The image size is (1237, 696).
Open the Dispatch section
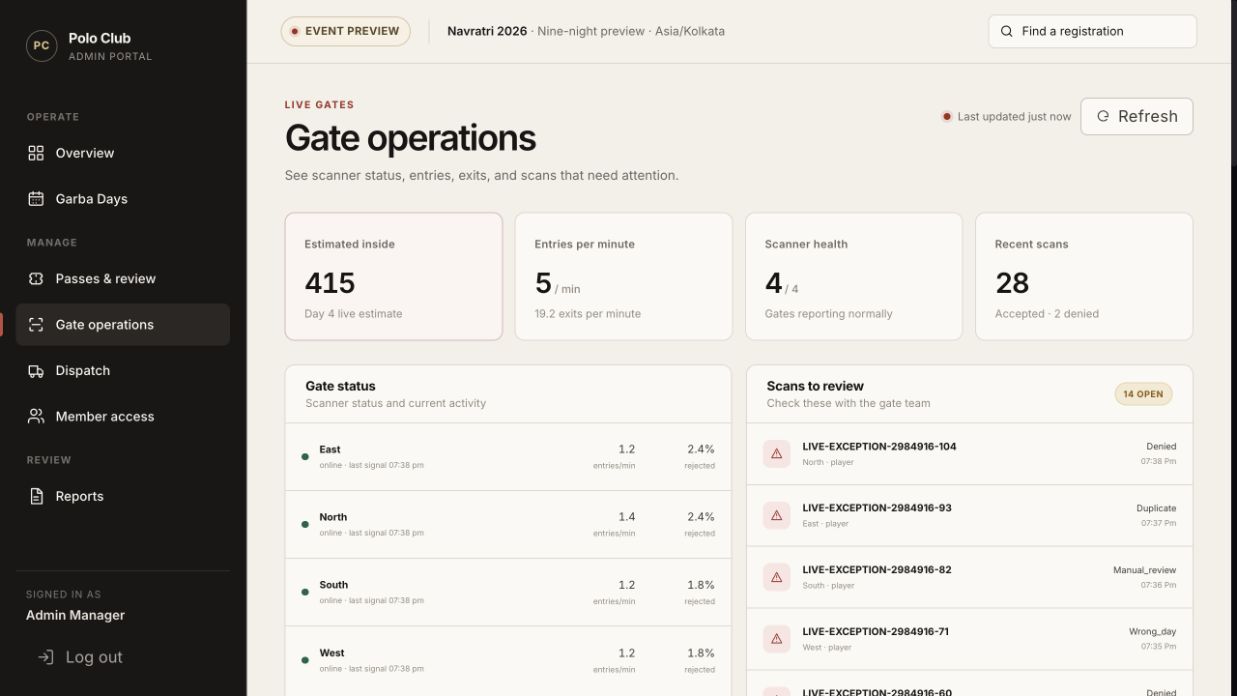click(x=123, y=371)
